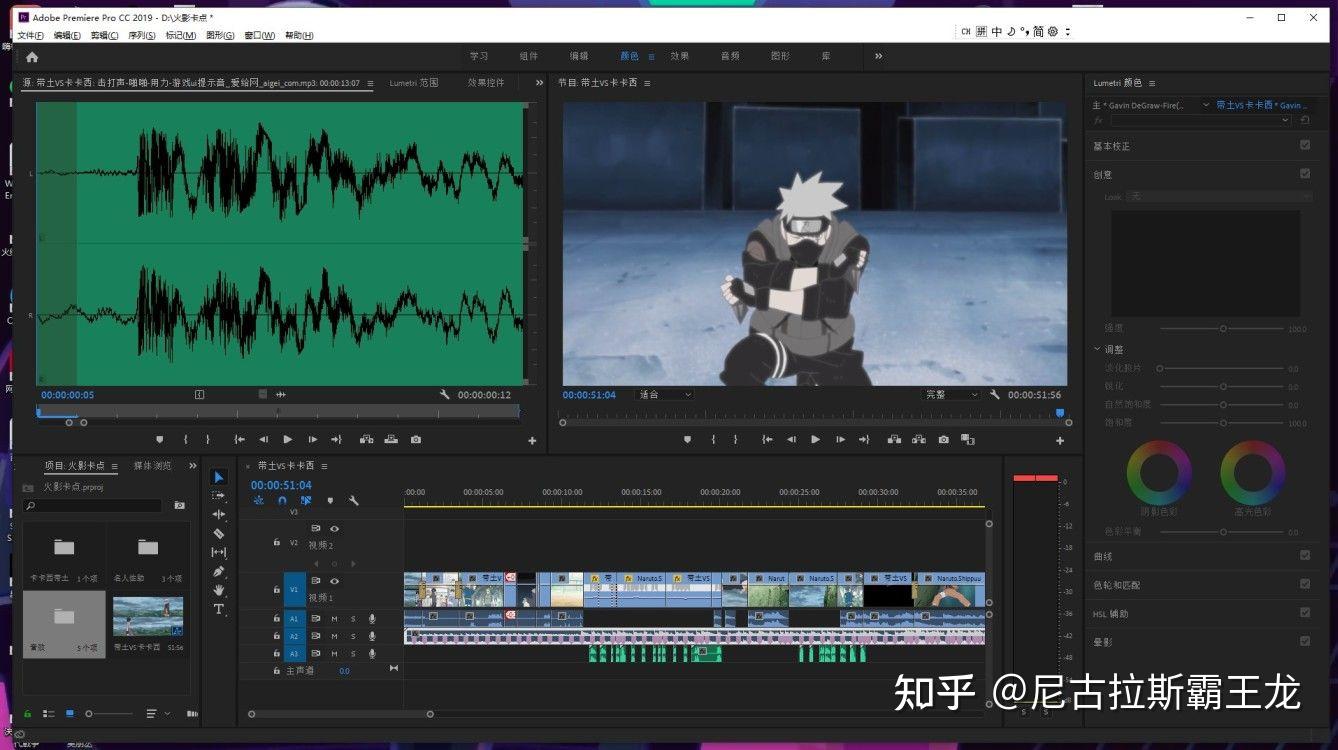Screen dimensions: 1338x750
Task: Add marker in timeline header
Action: (x=330, y=500)
